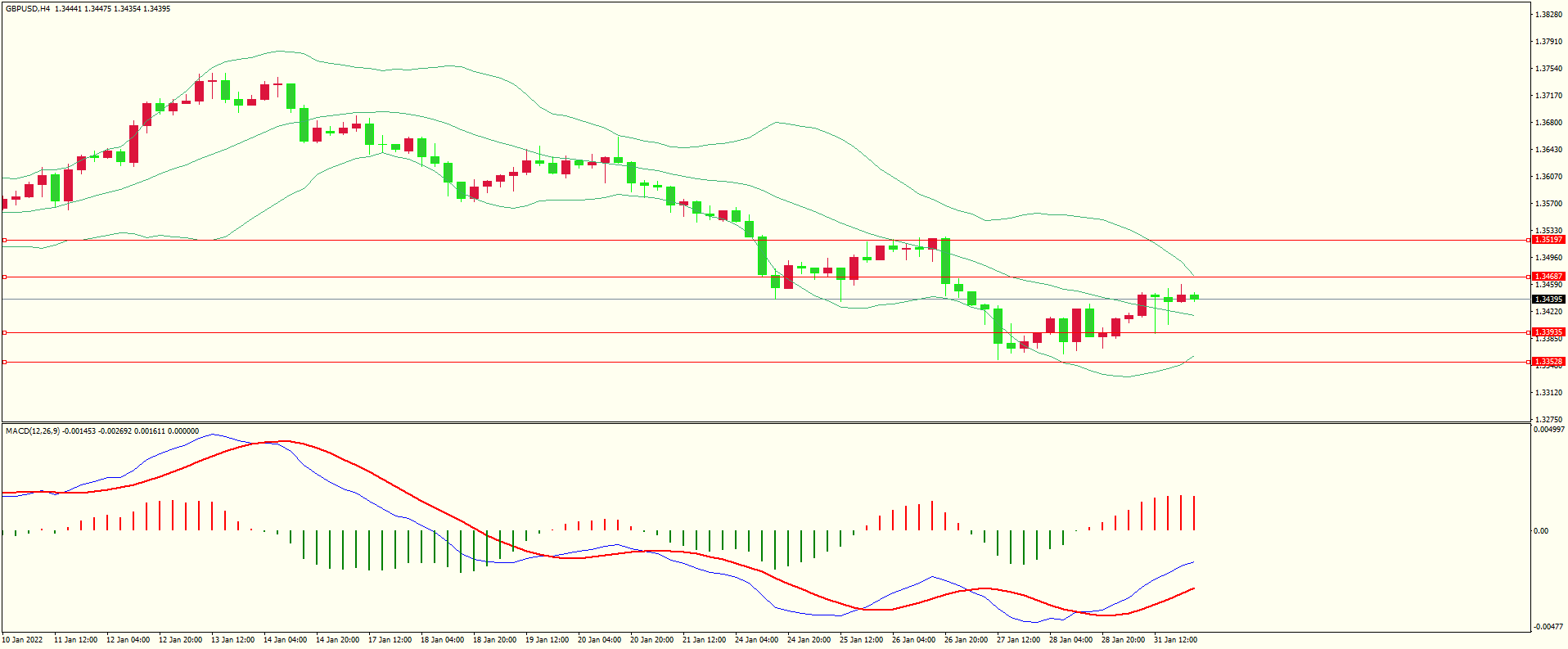Click the 19 Jan 12:00 time label
The width and height of the screenshot is (1568, 649).
(547, 640)
